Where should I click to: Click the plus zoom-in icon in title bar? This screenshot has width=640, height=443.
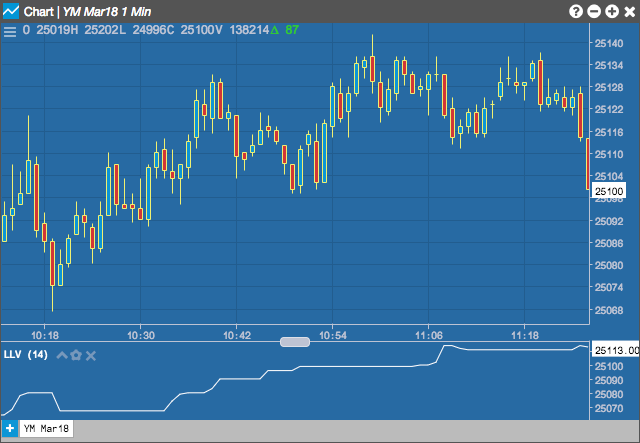(611, 11)
